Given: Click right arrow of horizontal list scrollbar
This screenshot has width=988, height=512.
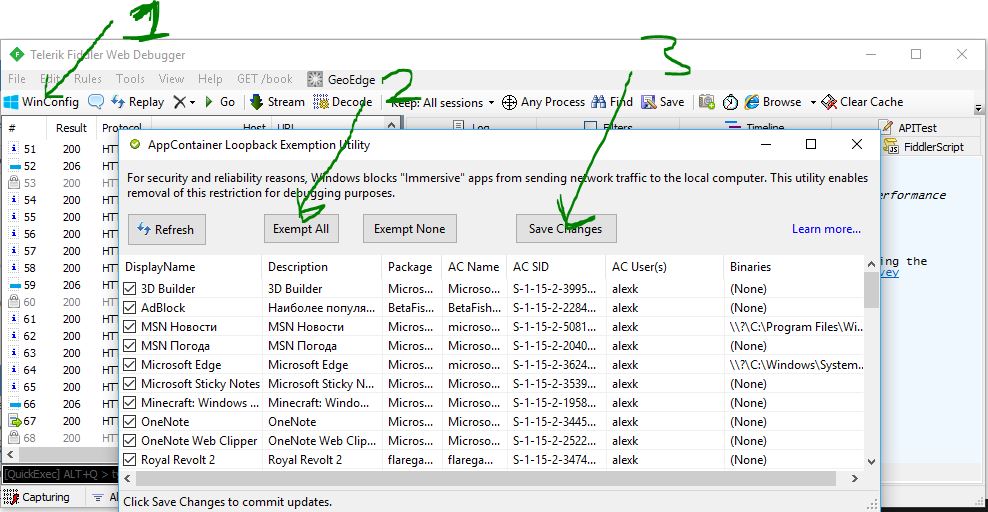Looking at the screenshot, I should click(x=855, y=479).
